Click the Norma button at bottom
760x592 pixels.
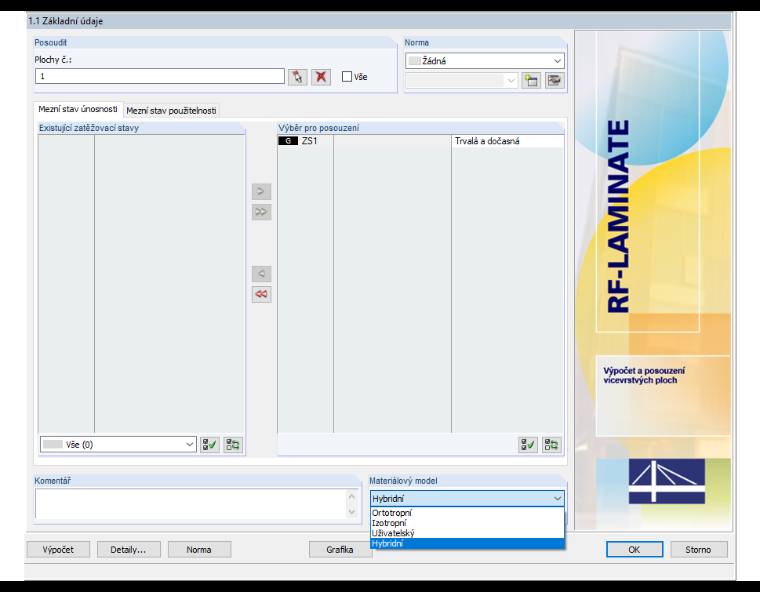[x=199, y=550]
